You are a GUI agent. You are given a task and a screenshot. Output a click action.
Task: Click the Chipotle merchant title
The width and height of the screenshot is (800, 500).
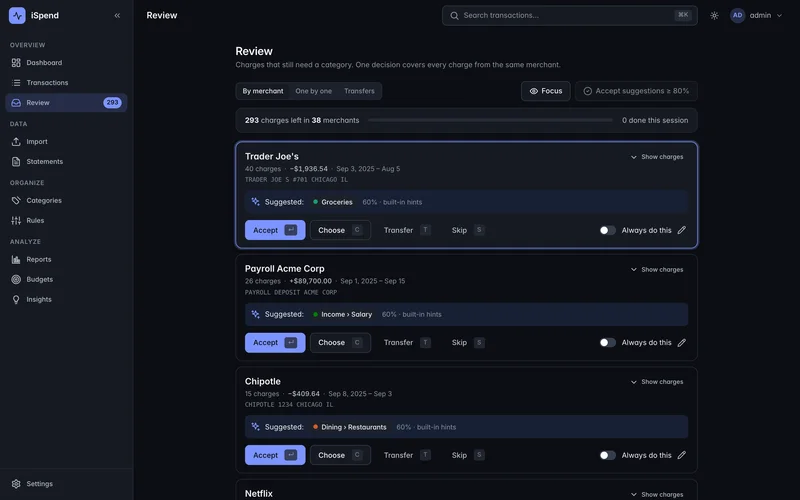tap(263, 382)
